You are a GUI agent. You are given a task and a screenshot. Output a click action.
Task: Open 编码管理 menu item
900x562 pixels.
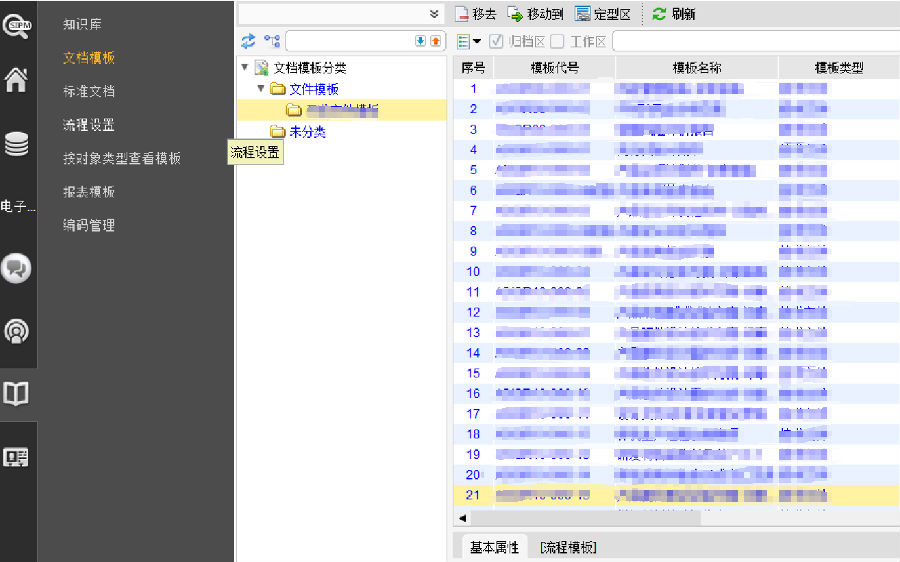tap(89, 225)
